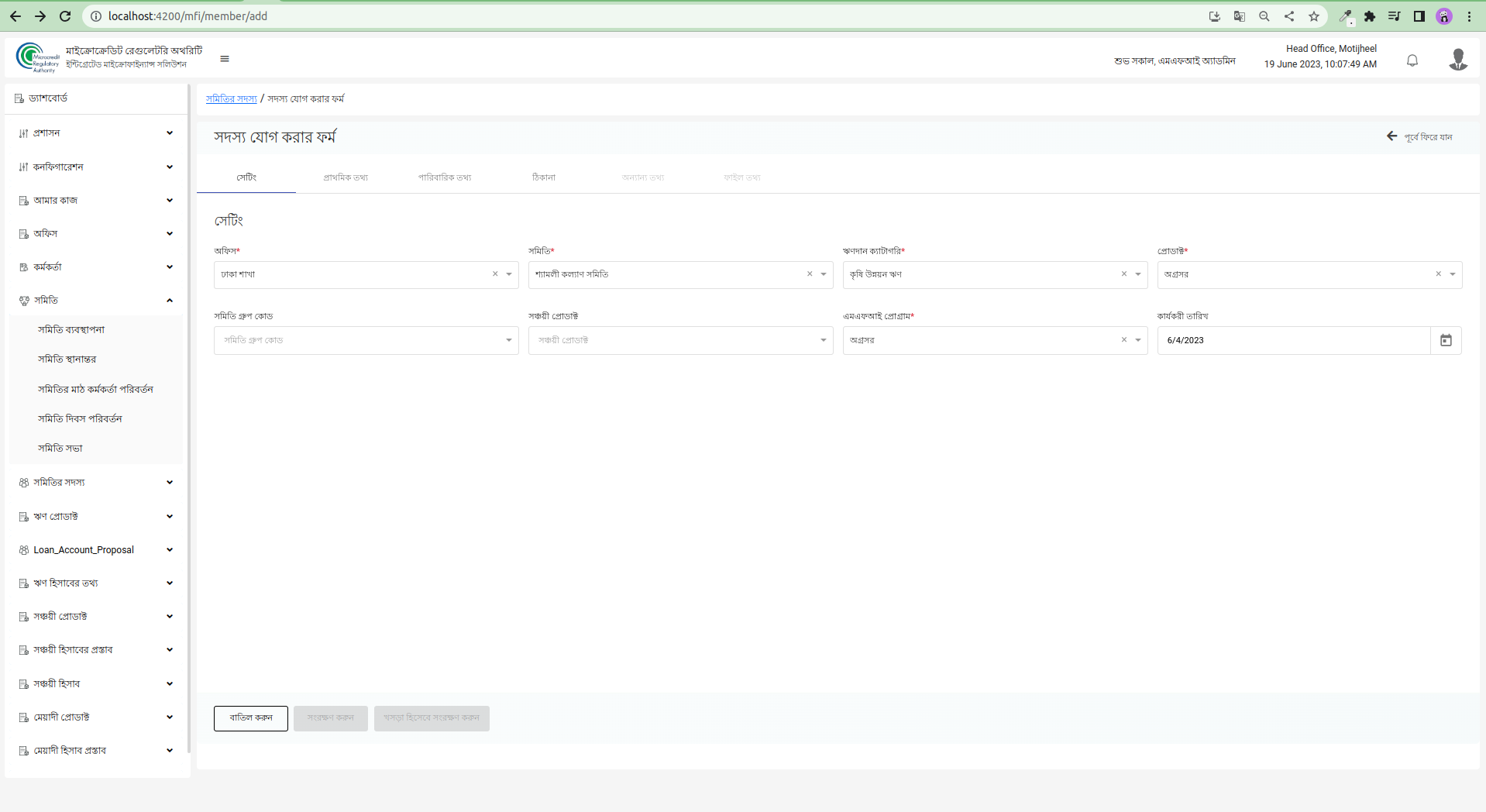Click the browser address bar URL

pos(187,16)
